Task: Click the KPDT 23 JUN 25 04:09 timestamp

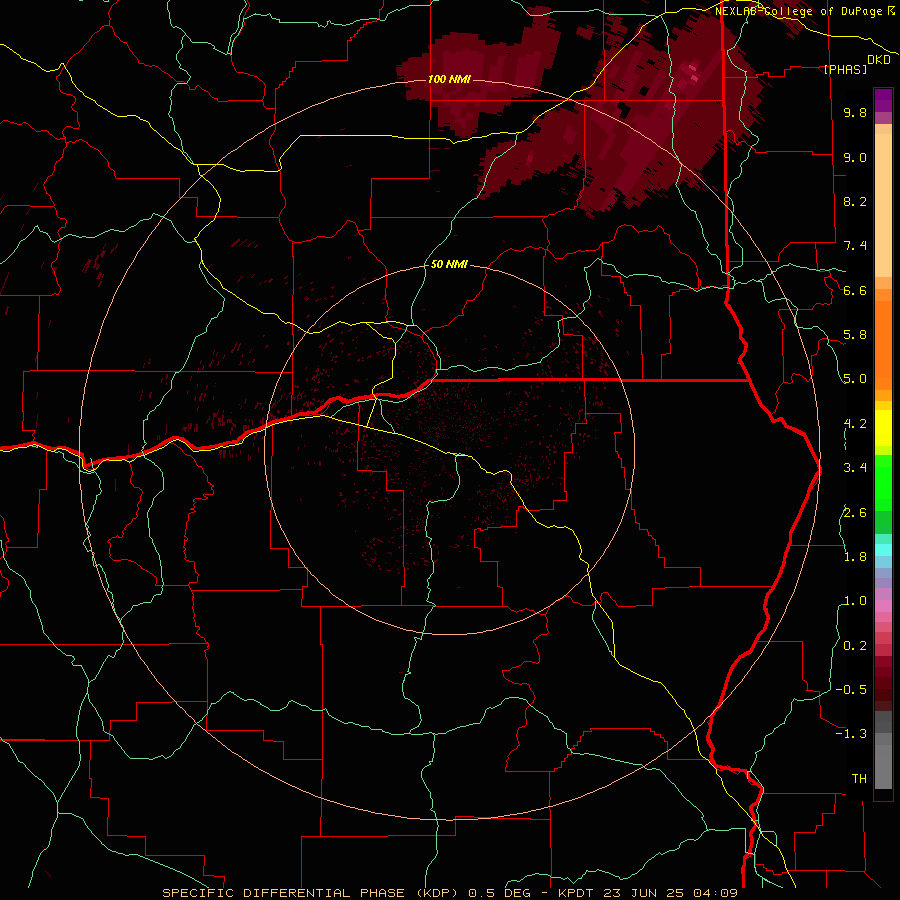Action: [x=648, y=893]
